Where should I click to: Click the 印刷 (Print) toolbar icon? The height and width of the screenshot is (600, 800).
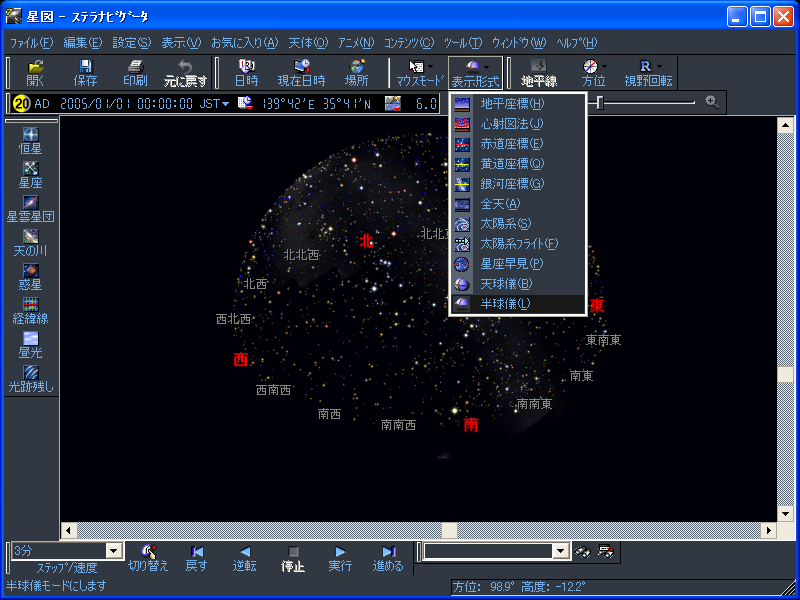(135, 72)
